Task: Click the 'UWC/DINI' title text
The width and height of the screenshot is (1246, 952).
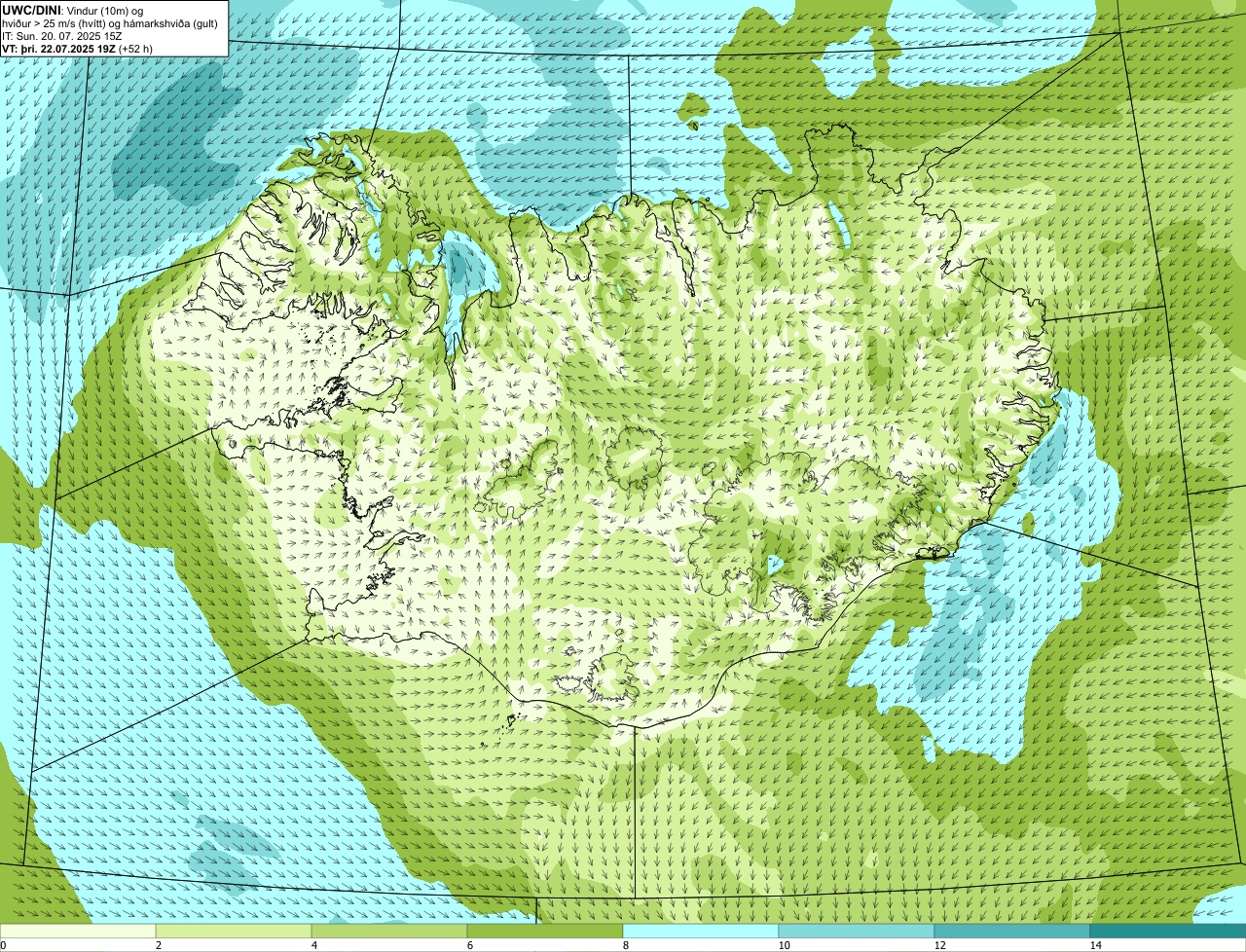Action: [32, 9]
